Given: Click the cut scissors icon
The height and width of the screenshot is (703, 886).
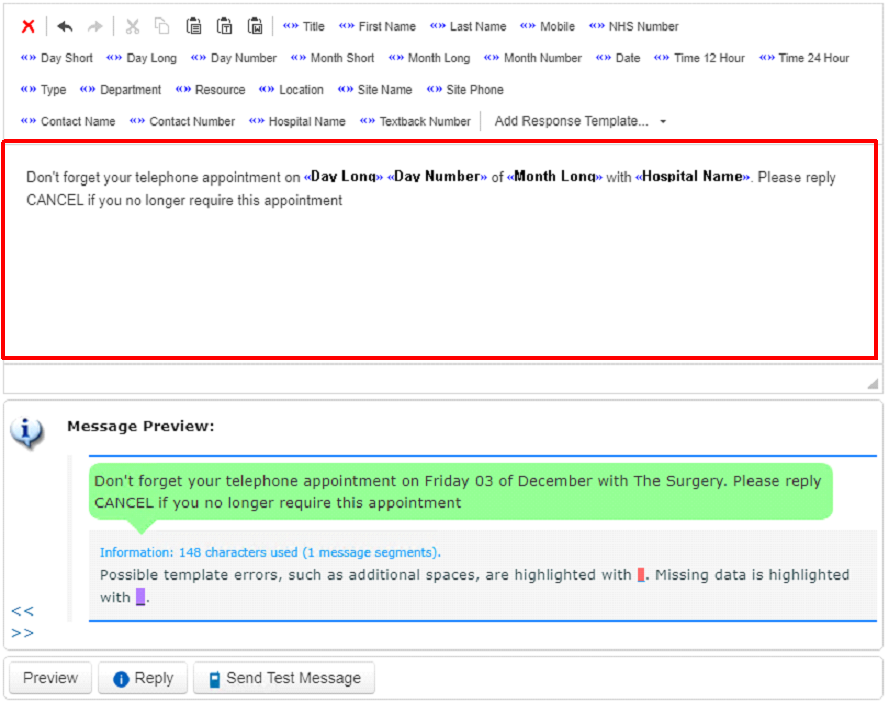Looking at the screenshot, I should (132, 27).
